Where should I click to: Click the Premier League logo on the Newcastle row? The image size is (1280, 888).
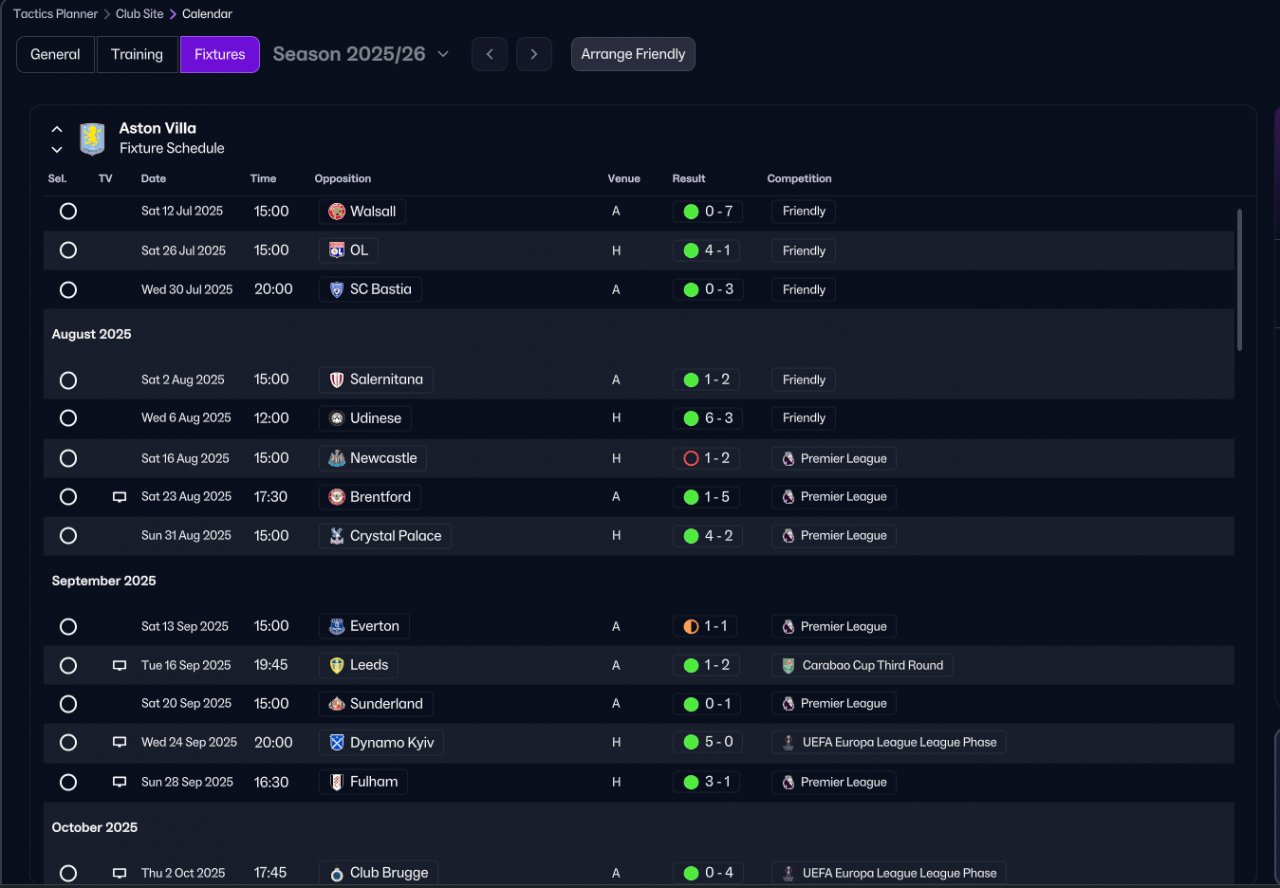pos(788,458)
